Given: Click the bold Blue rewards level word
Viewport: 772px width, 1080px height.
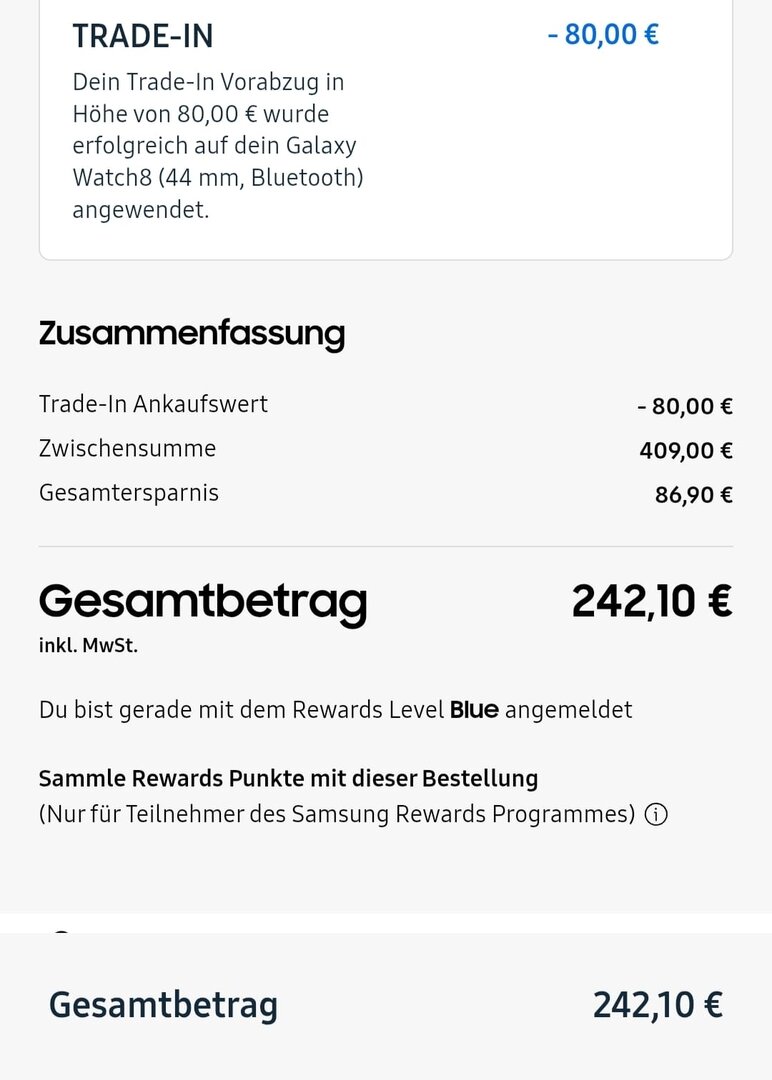Looking at the screenshot, I should pos(474,710).
